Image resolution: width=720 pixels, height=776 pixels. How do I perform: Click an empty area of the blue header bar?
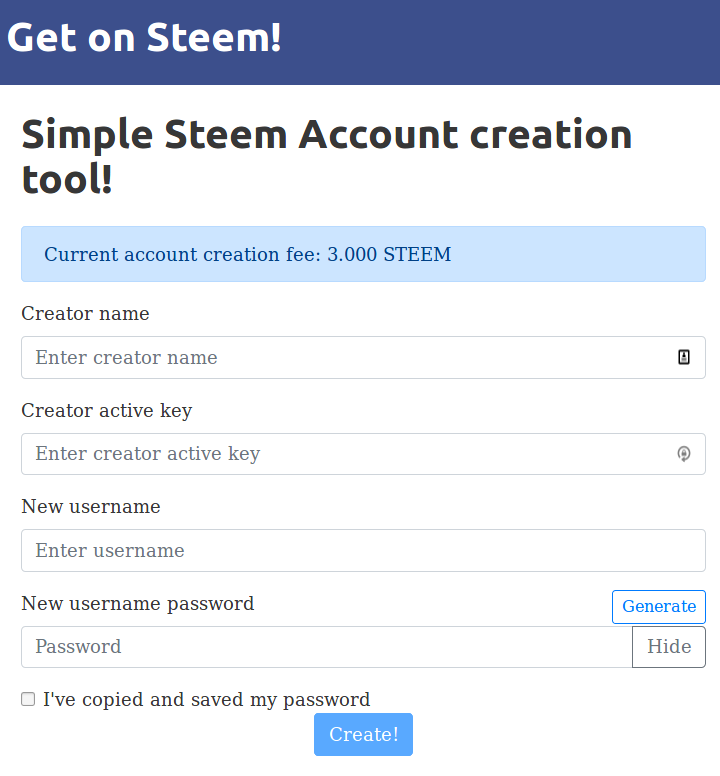pos(495,42)
